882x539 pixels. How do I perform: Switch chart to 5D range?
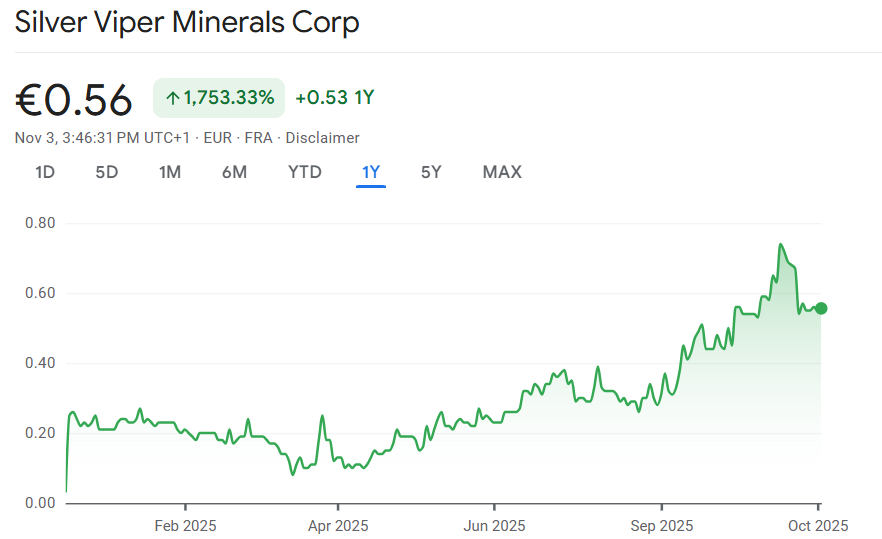tap(107, 172)
